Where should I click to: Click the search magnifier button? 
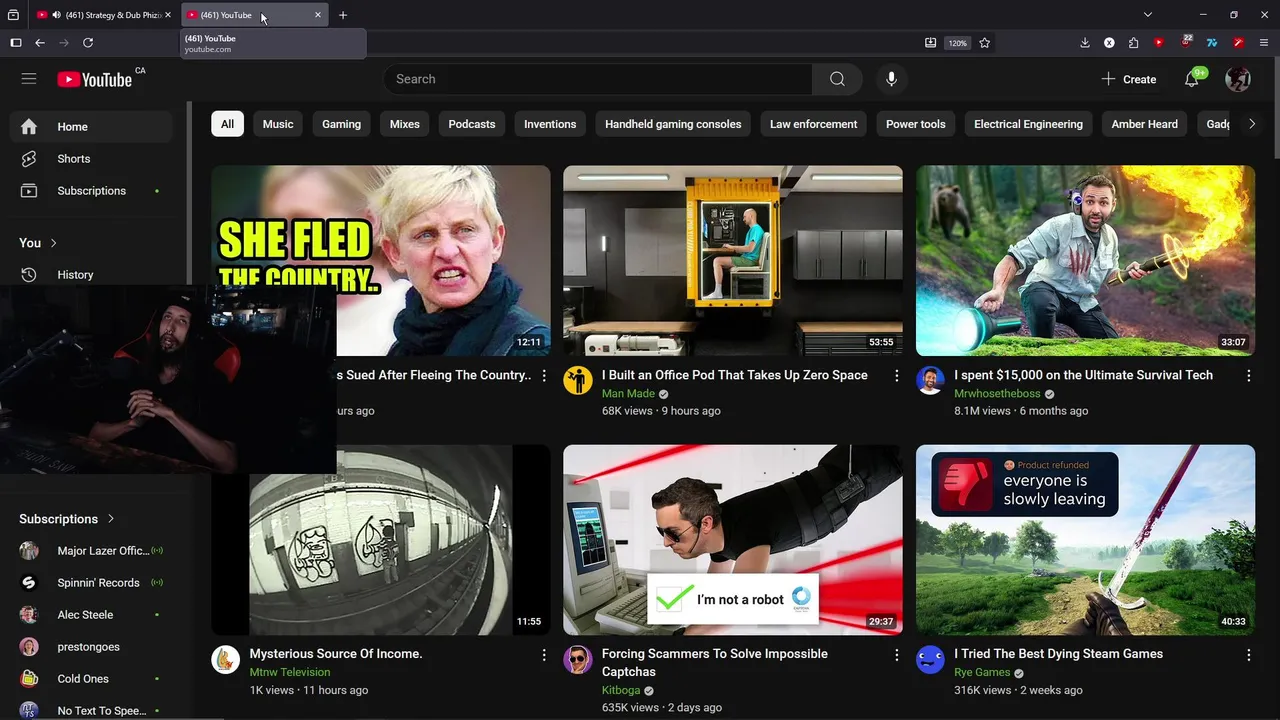pyautogui.click(x=837, y=79)
